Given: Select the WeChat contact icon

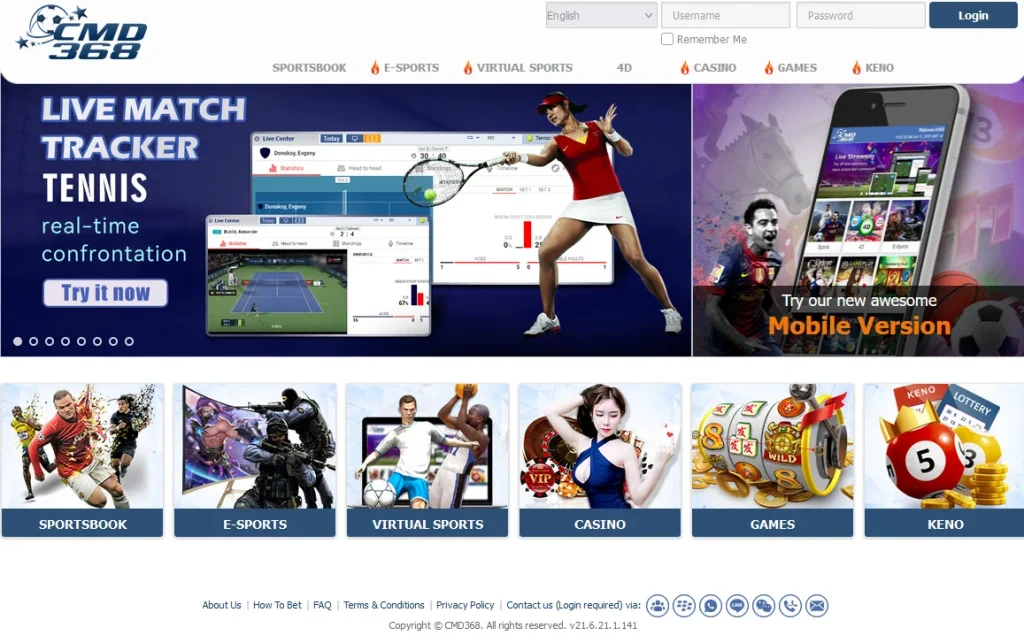Looking at the screenshot, I should 763,606.
